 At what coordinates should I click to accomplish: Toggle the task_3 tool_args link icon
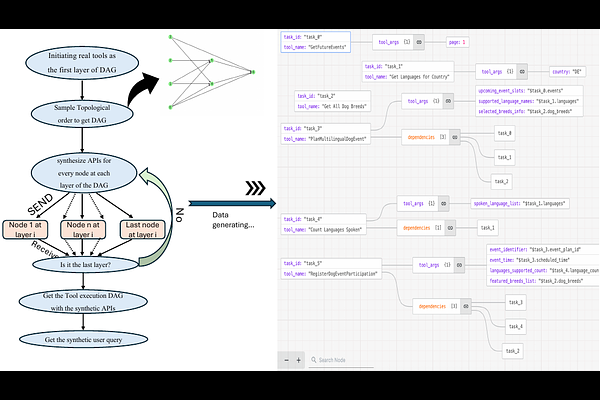[448, 101]
